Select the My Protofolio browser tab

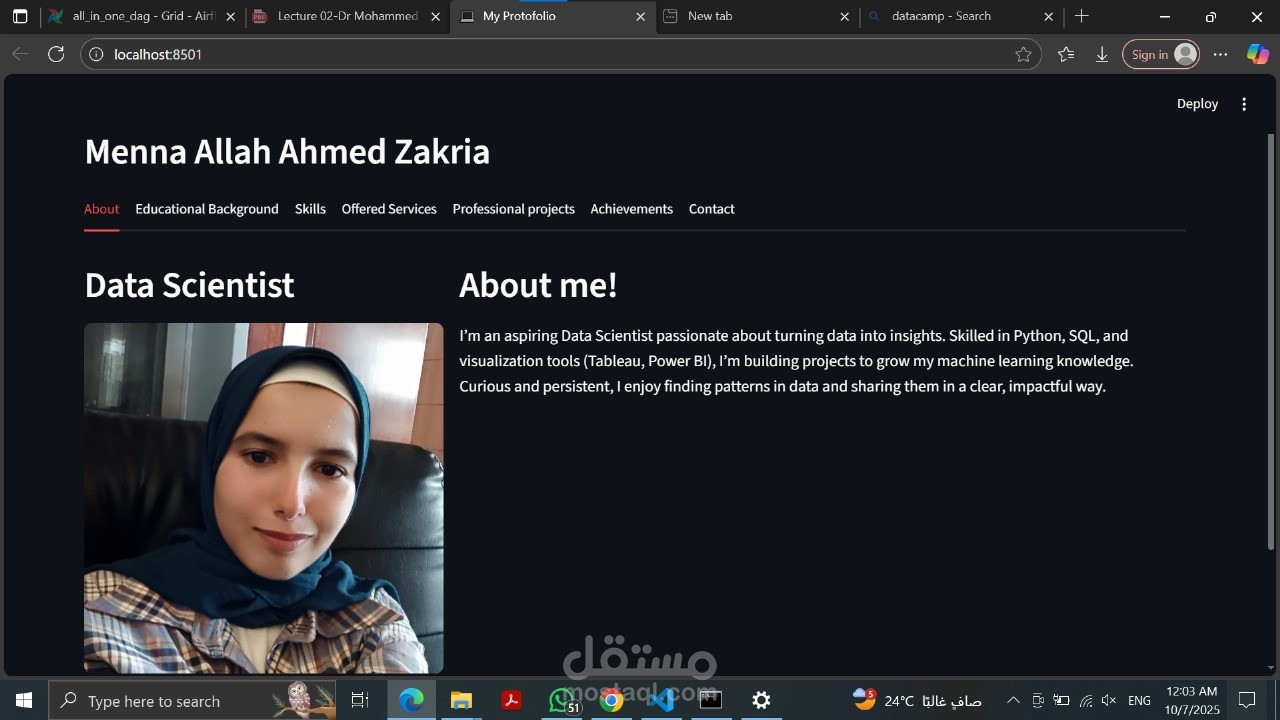553,17
